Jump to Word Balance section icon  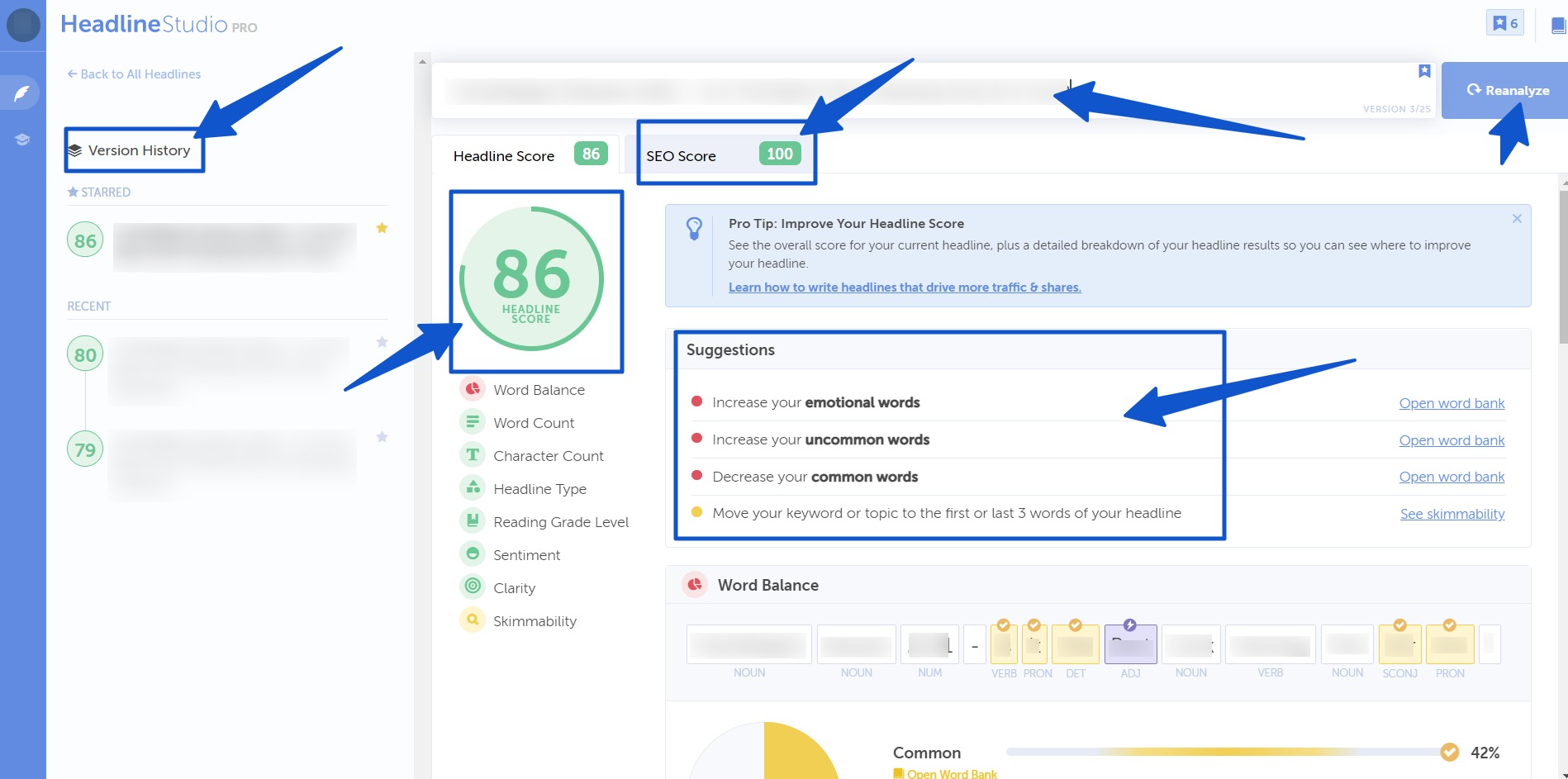[x=473, y=389]
